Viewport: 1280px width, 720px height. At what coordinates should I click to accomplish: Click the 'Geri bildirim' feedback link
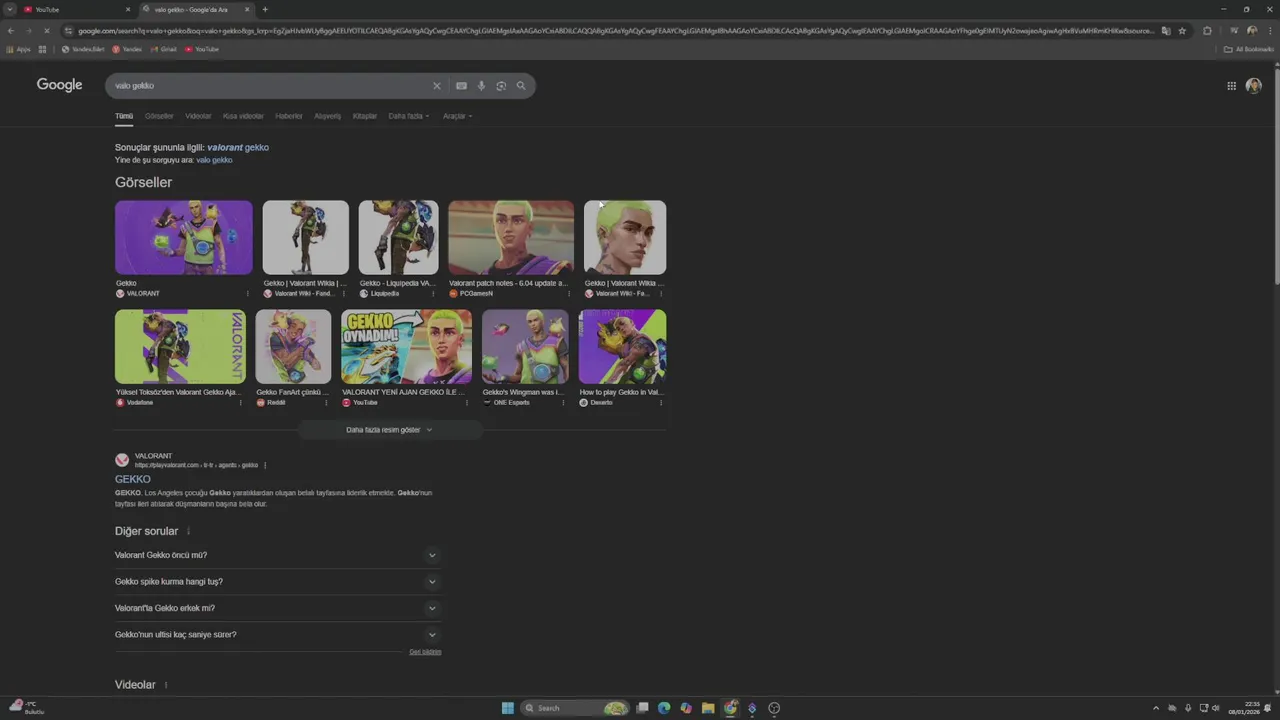click(425, 652)
